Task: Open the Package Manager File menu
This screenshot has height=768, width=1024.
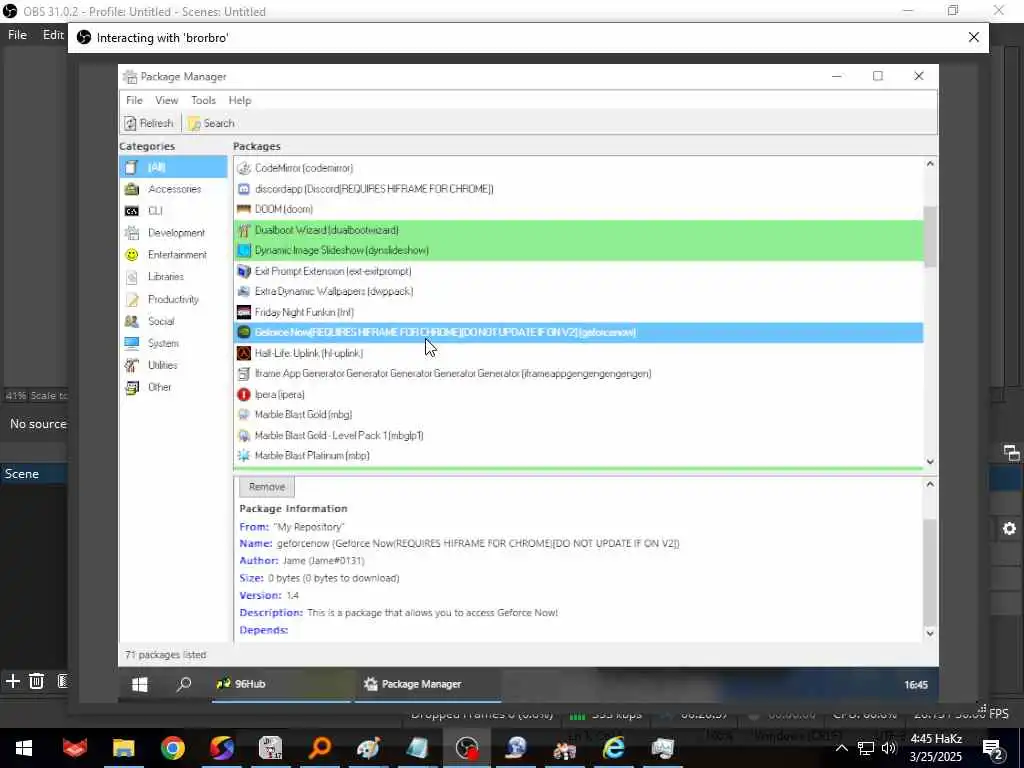Action: click(x=134, y=101)
